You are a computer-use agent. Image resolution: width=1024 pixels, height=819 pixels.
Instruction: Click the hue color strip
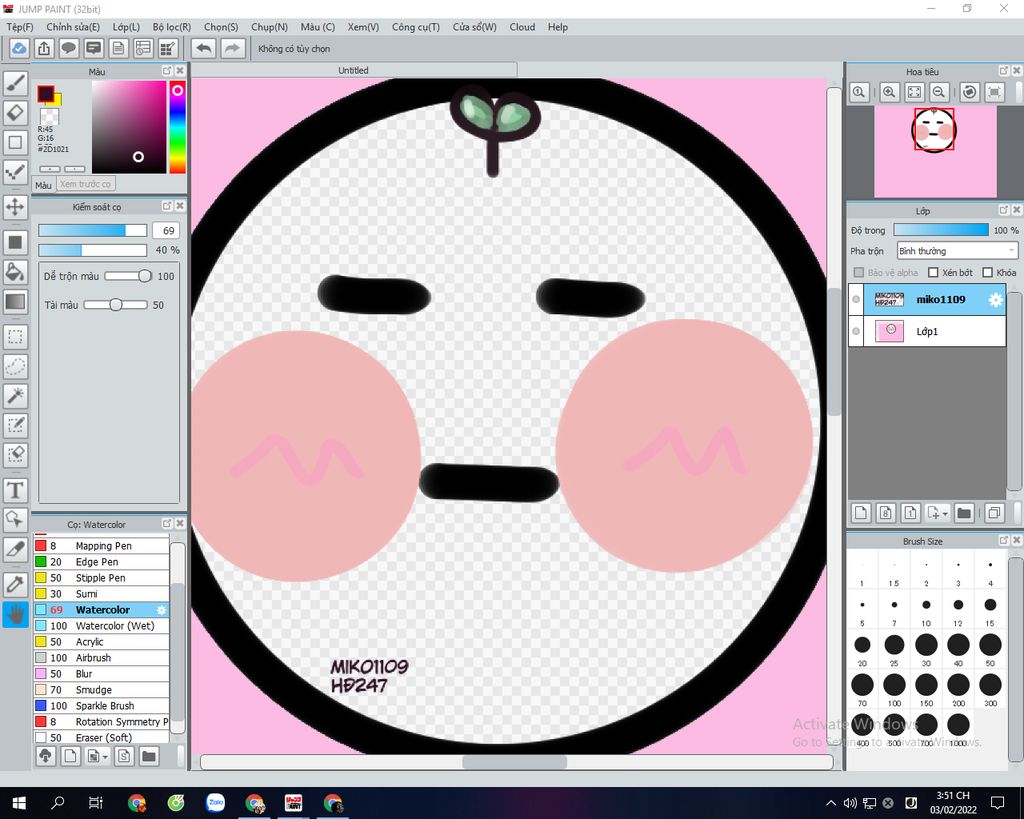point(177,127)
